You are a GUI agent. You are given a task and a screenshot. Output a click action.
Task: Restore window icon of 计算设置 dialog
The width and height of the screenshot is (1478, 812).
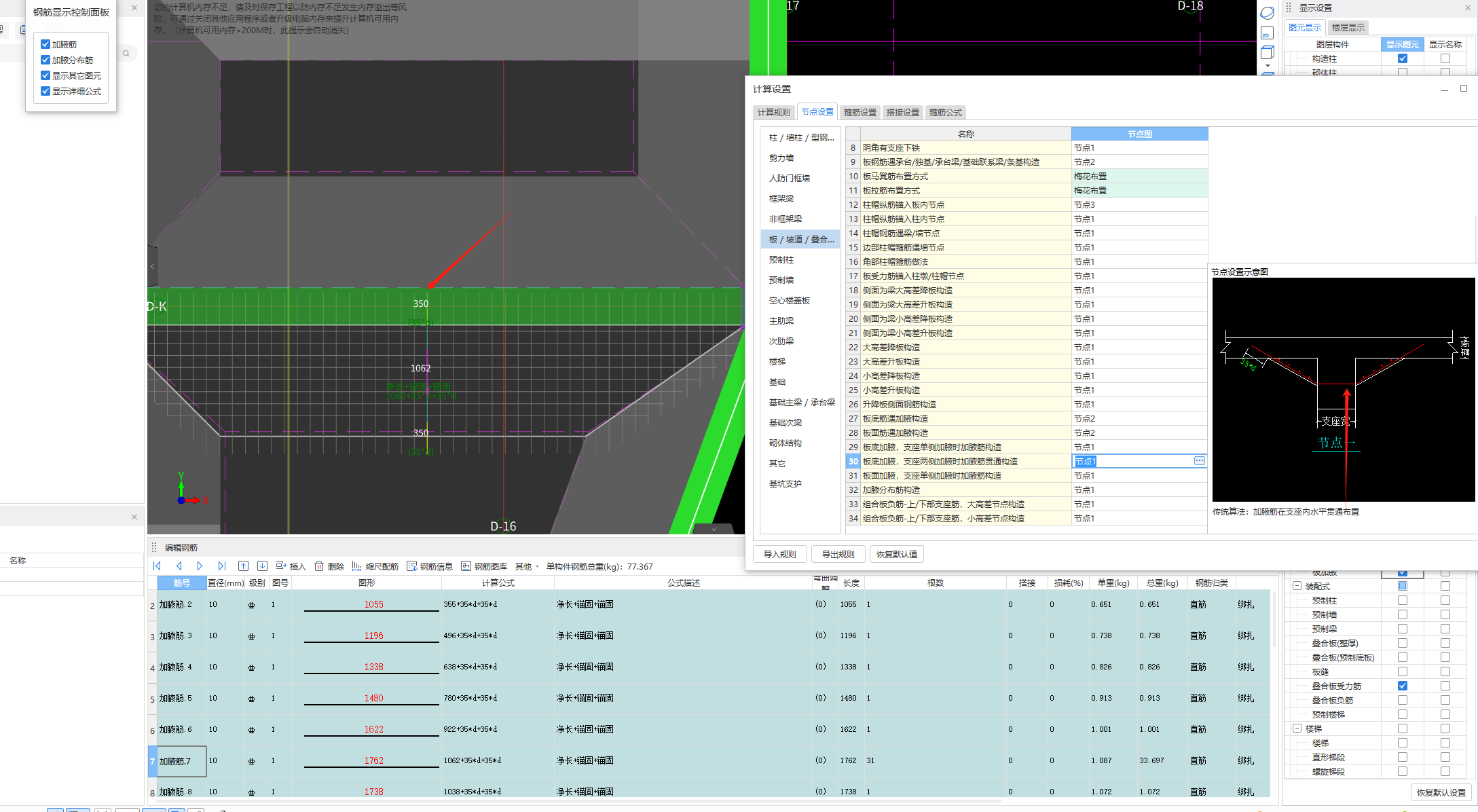click(1464, 88)
